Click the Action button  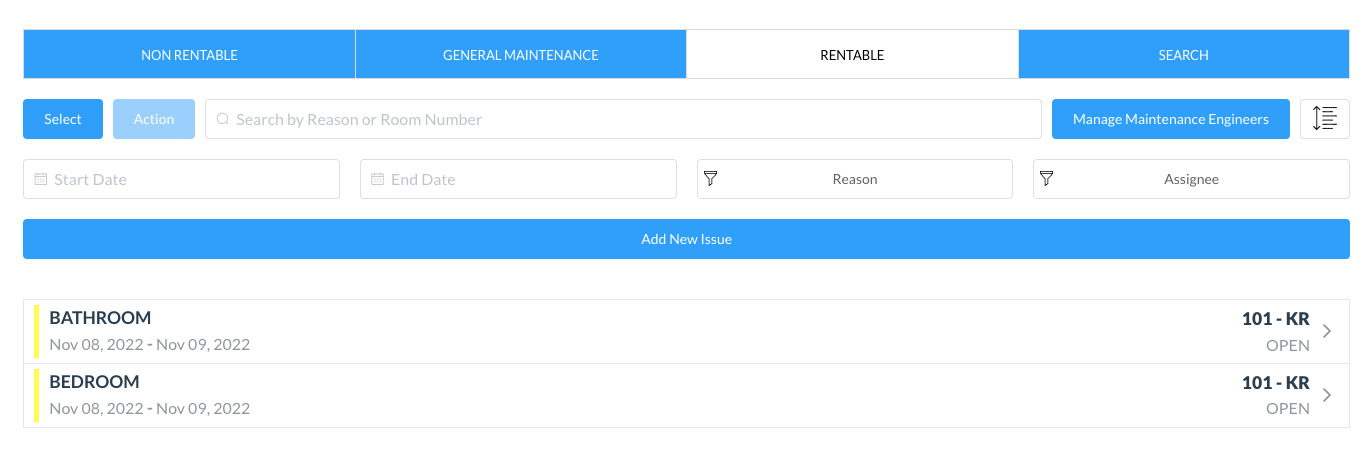coord(154,119)
